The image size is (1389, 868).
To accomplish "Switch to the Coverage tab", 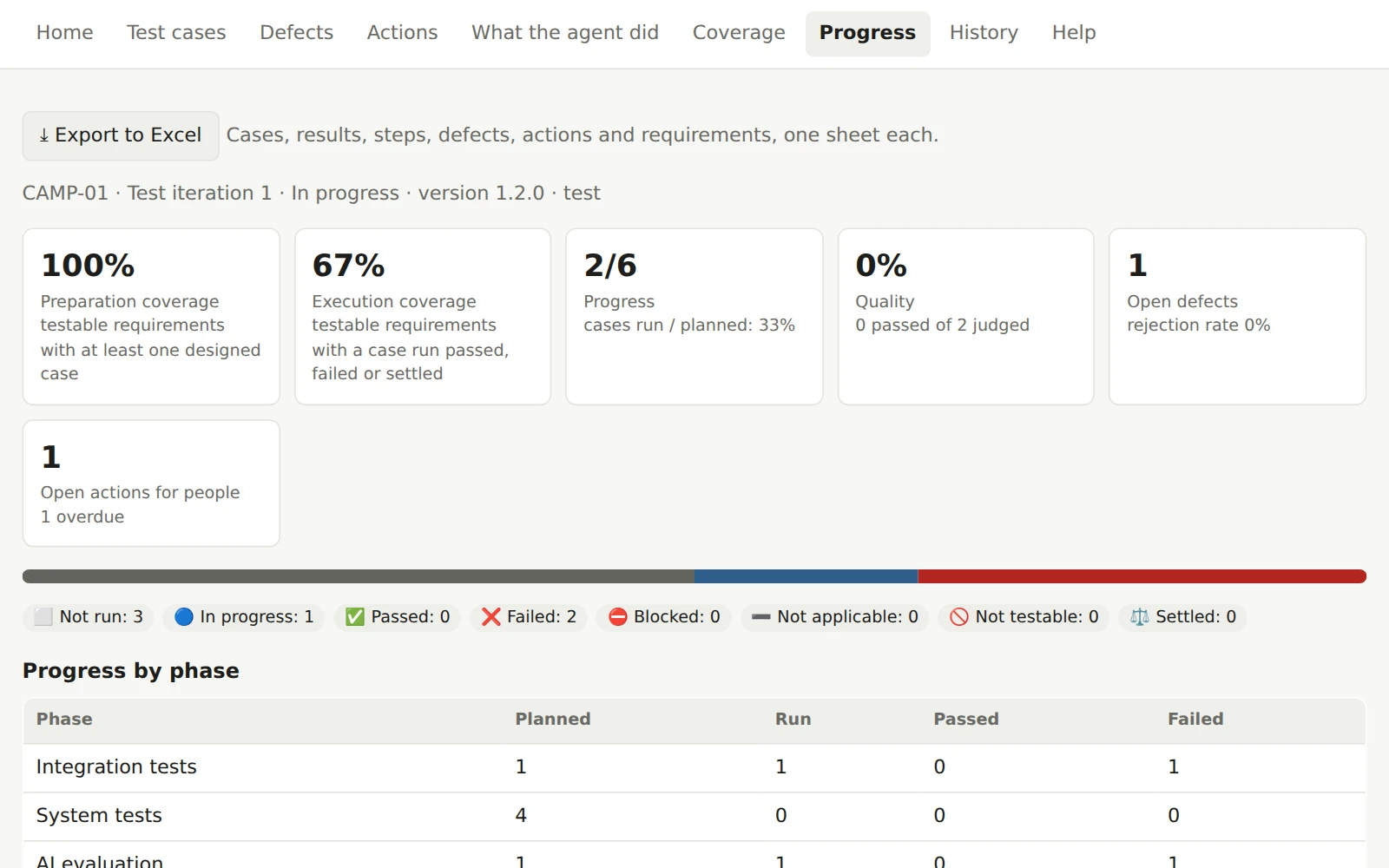I will 739,33.
